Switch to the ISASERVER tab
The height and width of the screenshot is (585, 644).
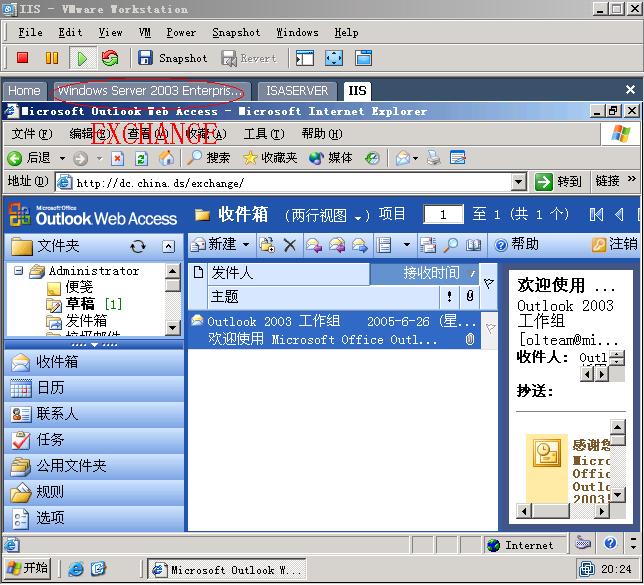[297, 90]
